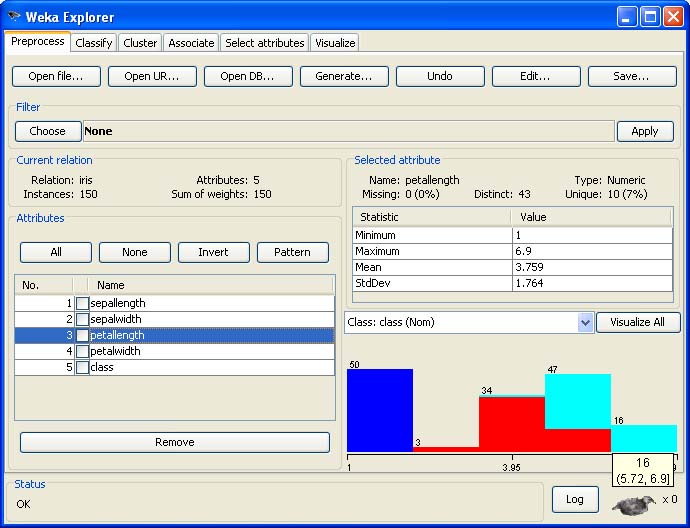Click the StdDev value 1.764 cell
Image resolution: width=690 pixels, height=528 pixels.
592,283
